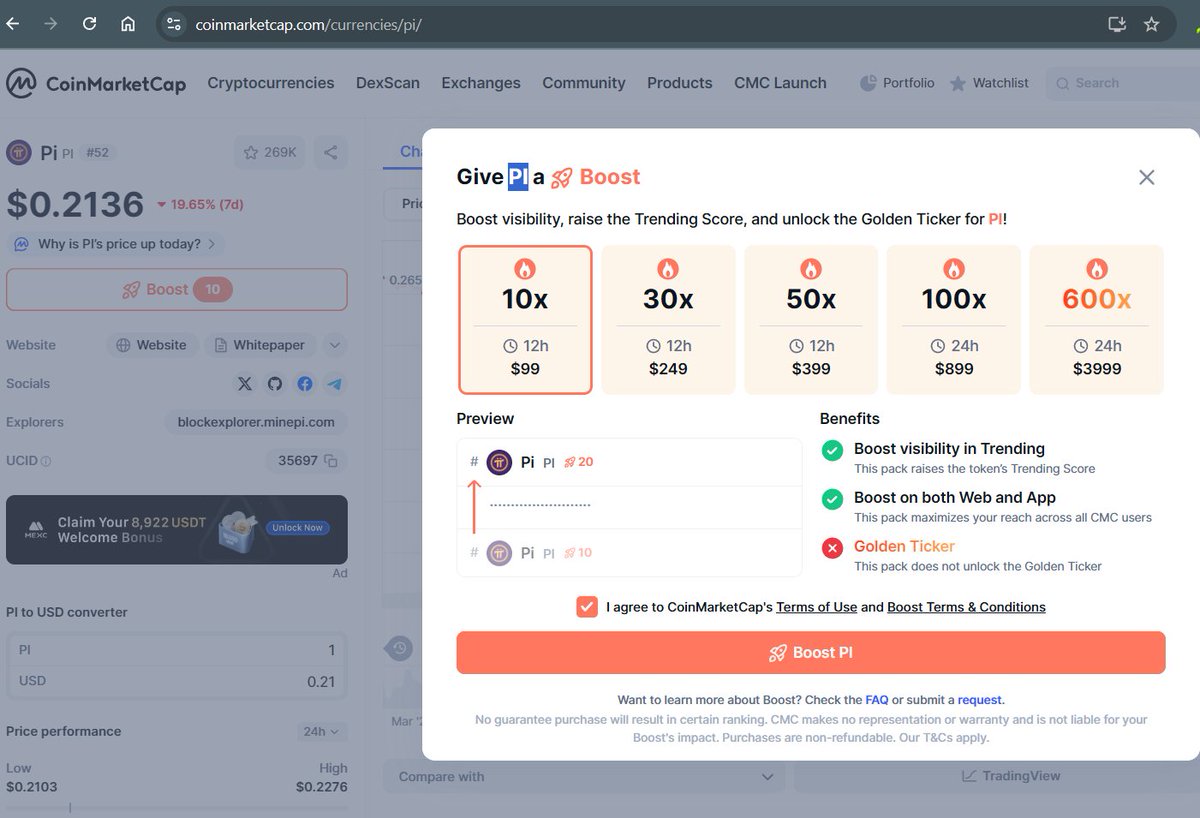This screenshot has width=1200, height=818.
Task: Tick the agree to Terms of Use checkbox
Action: pos(587,606)
